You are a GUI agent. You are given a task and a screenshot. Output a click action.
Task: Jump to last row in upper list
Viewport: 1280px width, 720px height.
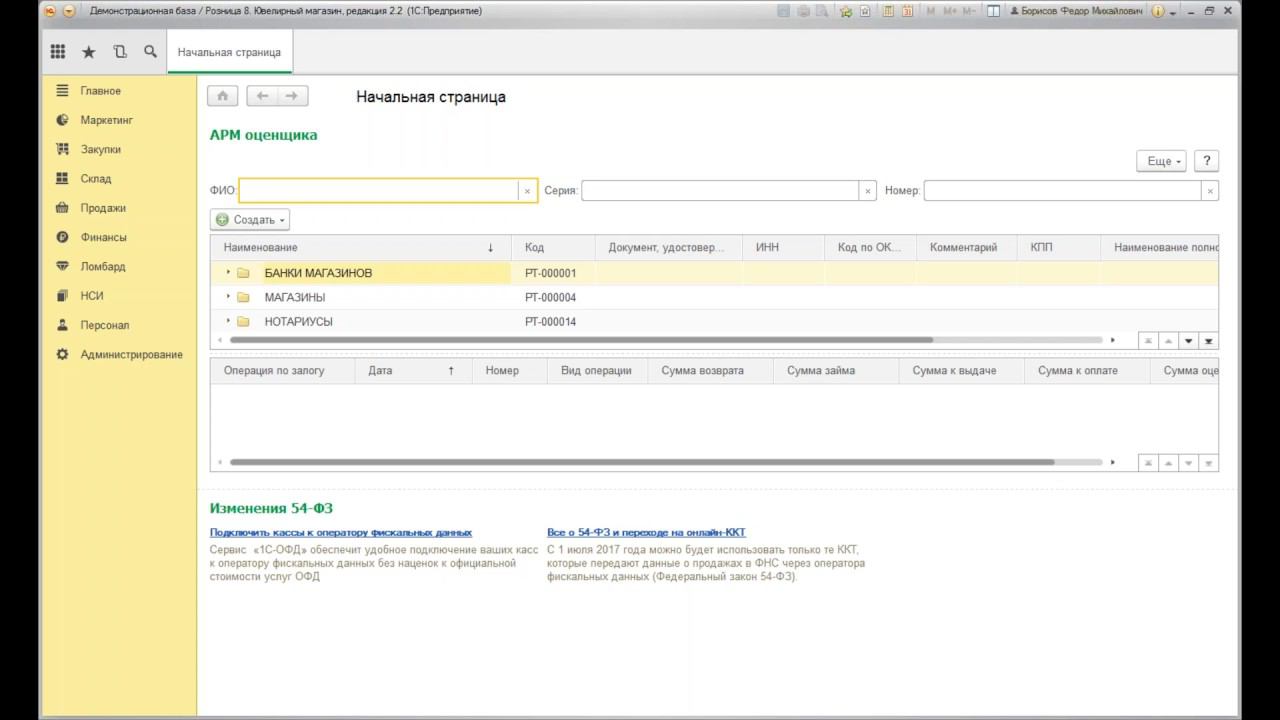pos(1208,341)
